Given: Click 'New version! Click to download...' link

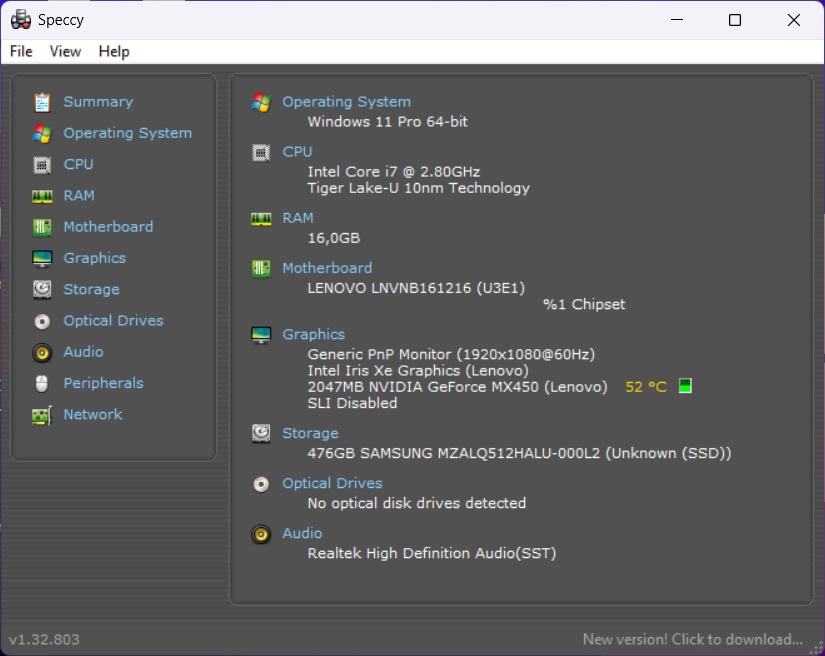Looking at the screenshot, I should [x=693, y=640].
